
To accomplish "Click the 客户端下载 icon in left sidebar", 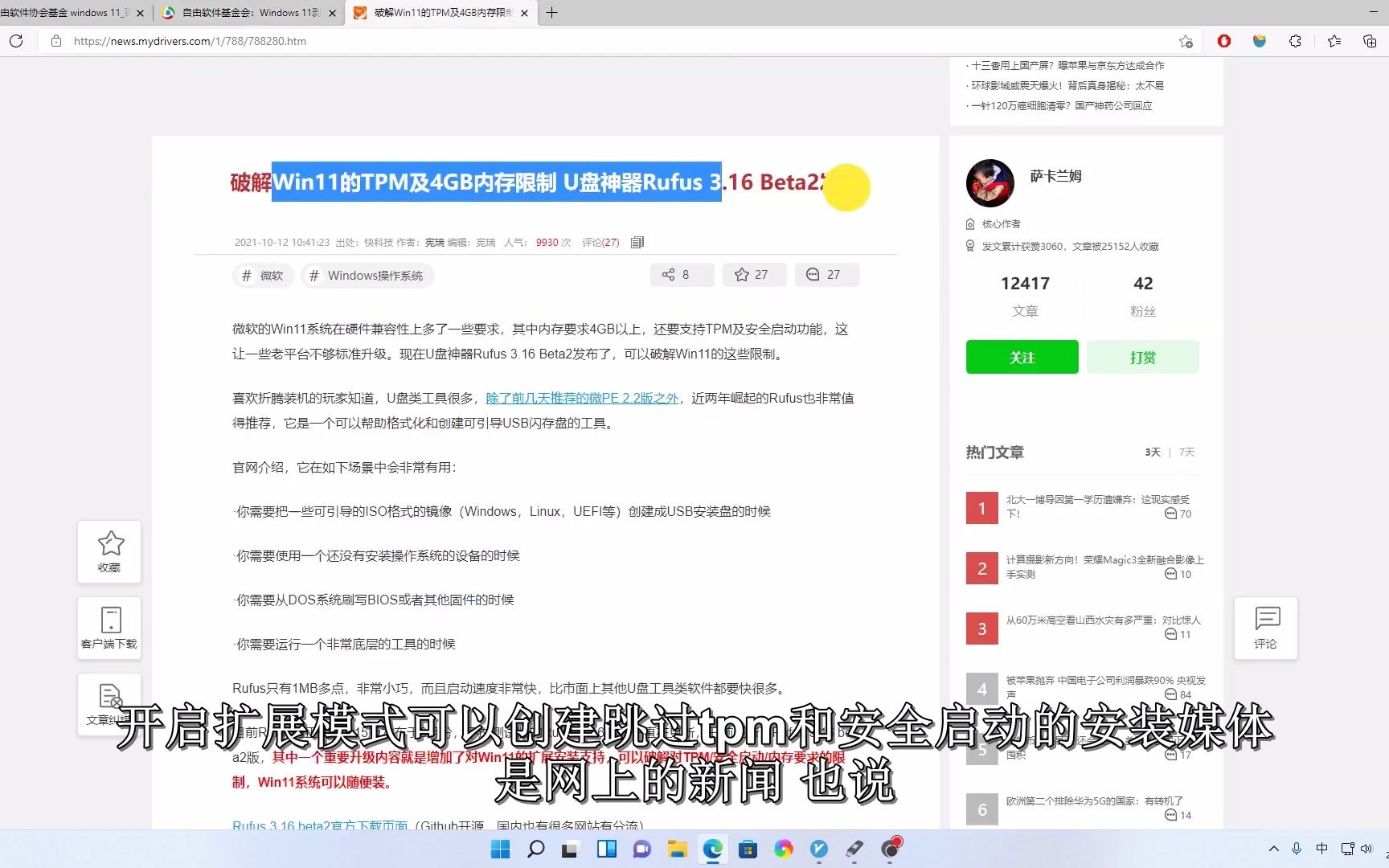I will click(x=109, y=628).
